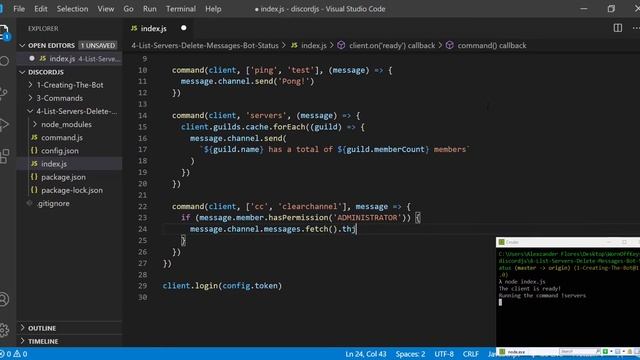Open the File menu
The height and width of the screenshot is (360, 640).
click(19, 9)
